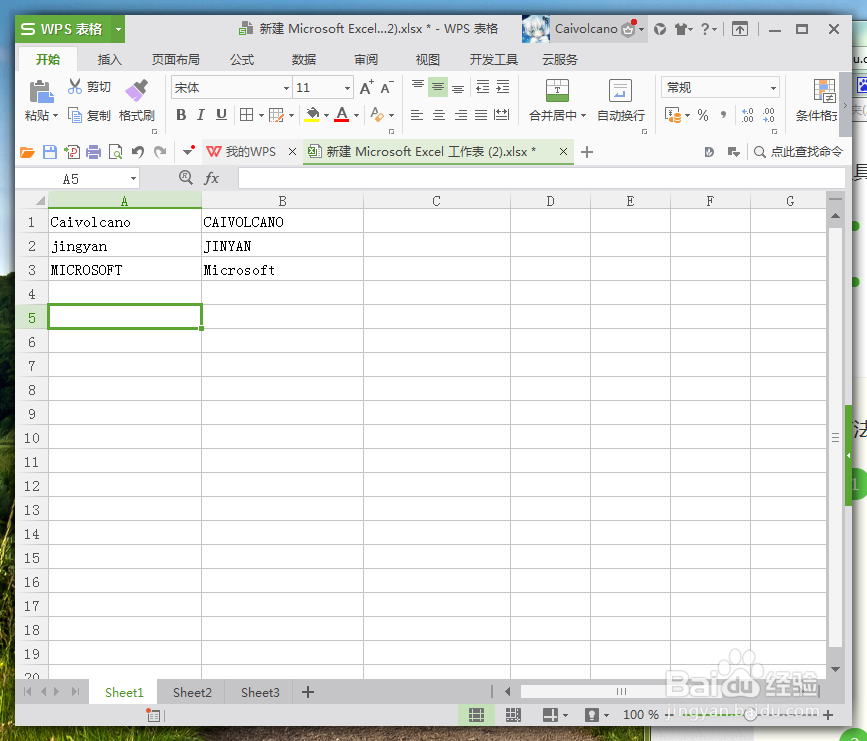This screenshot has height=741, width=867.
Task: Select cell A1 containing Caivolcano
Action: coord(124,222)
